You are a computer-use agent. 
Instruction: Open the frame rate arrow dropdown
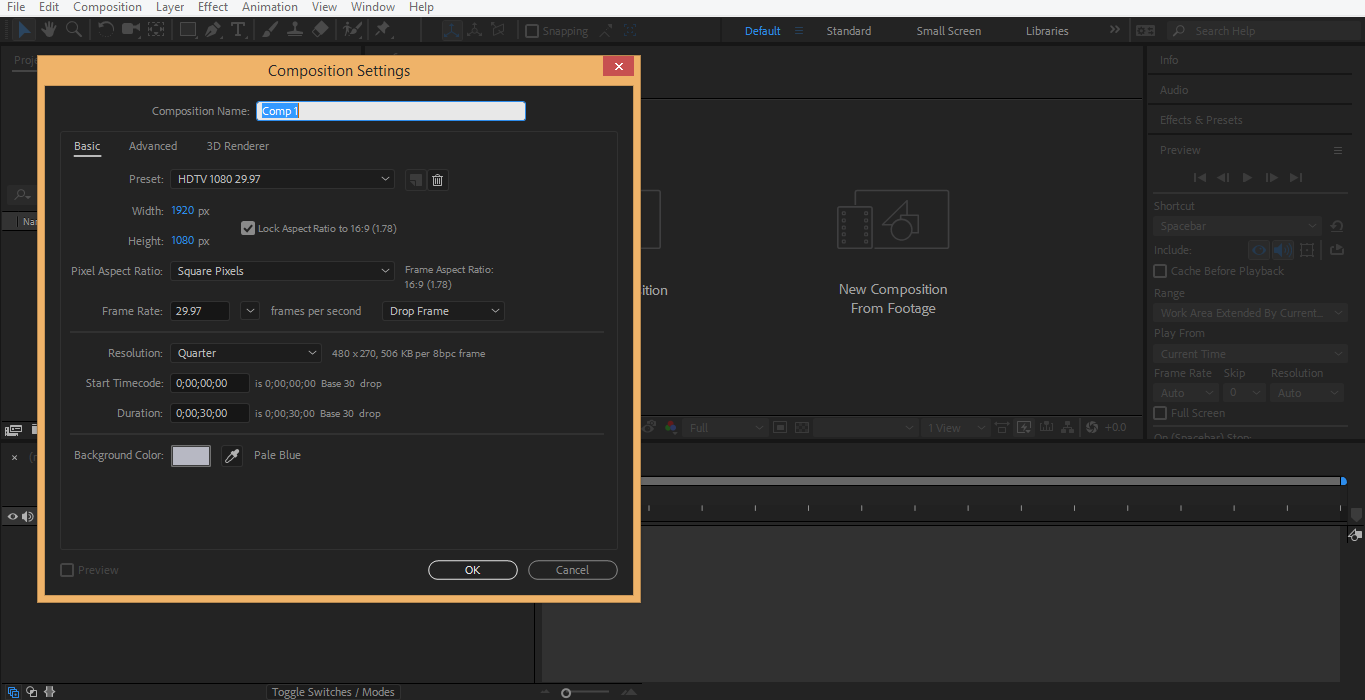(x=251, y=311)
